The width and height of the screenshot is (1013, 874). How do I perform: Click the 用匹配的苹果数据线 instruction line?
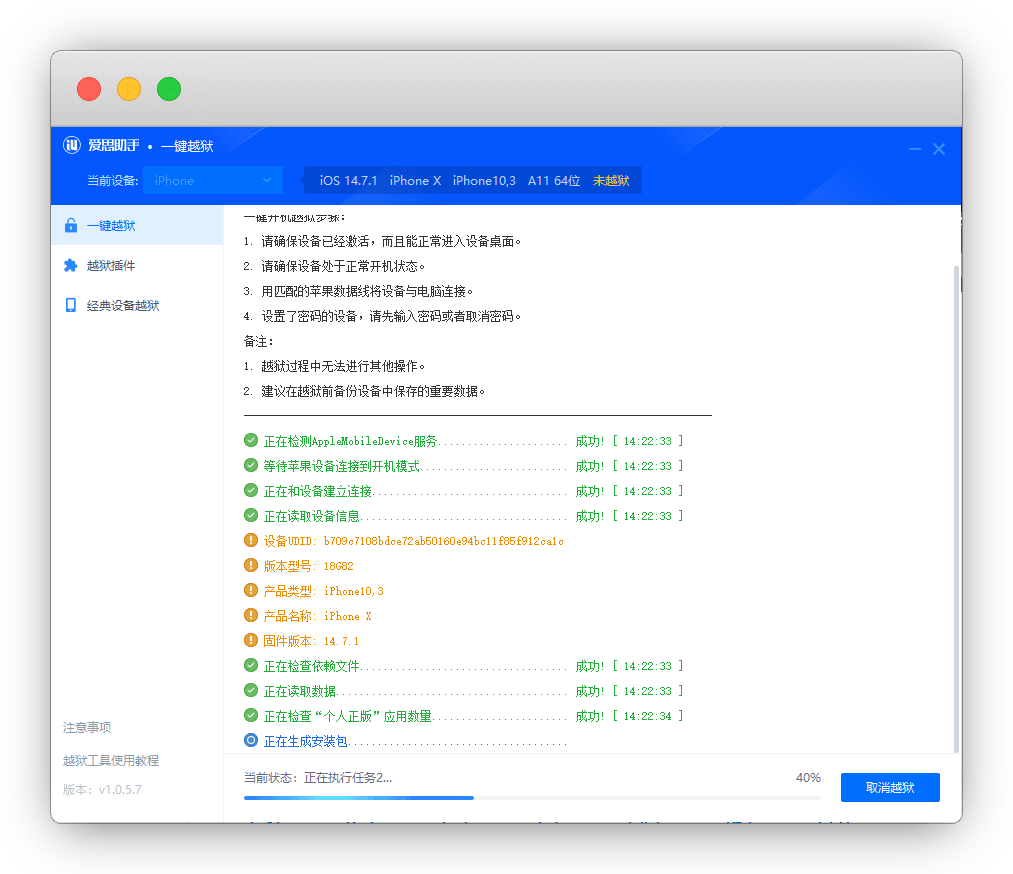pyautogui.click(x=358, y=291)
